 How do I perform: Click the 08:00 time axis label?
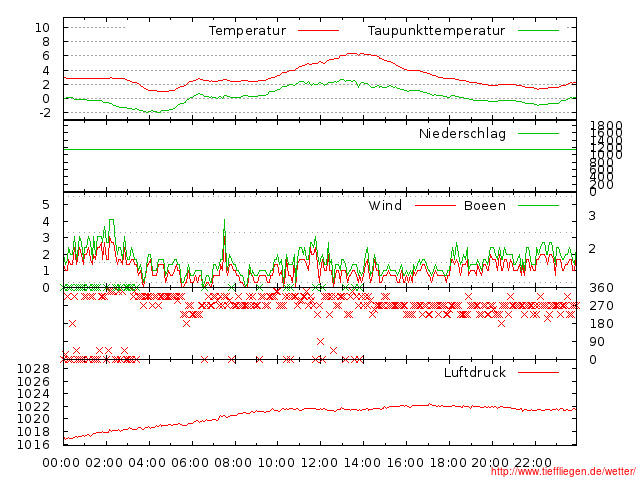pyautogui.click(x=233, y=463)
